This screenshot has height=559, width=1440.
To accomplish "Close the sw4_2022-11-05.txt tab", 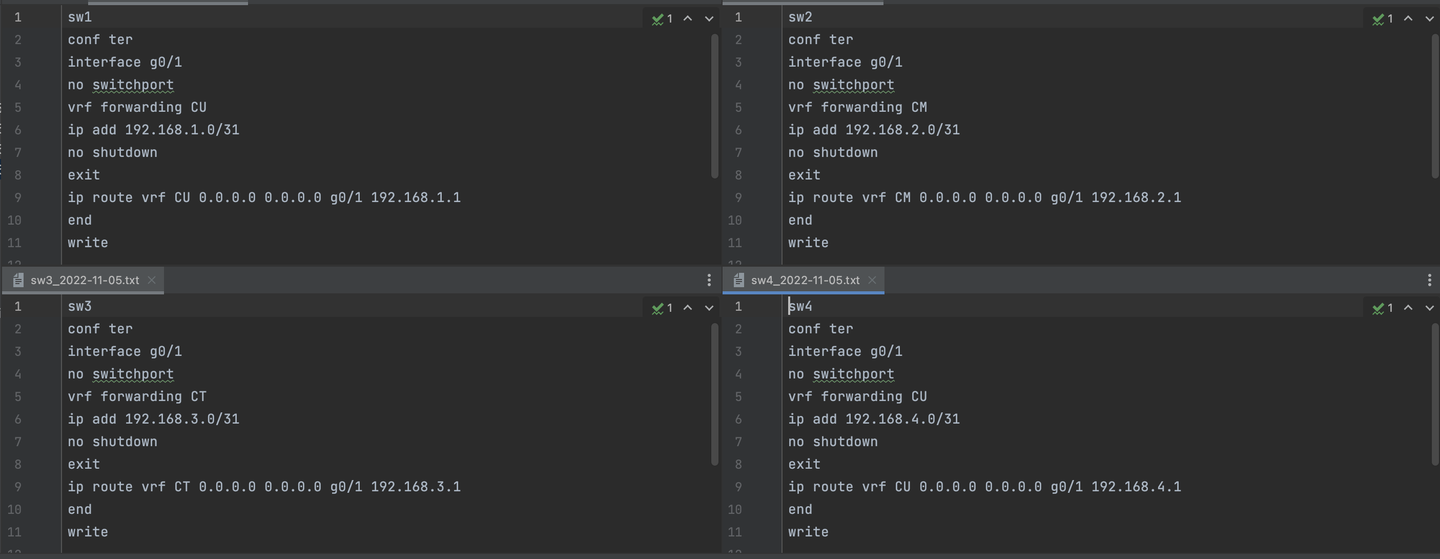I will (872, 280).
